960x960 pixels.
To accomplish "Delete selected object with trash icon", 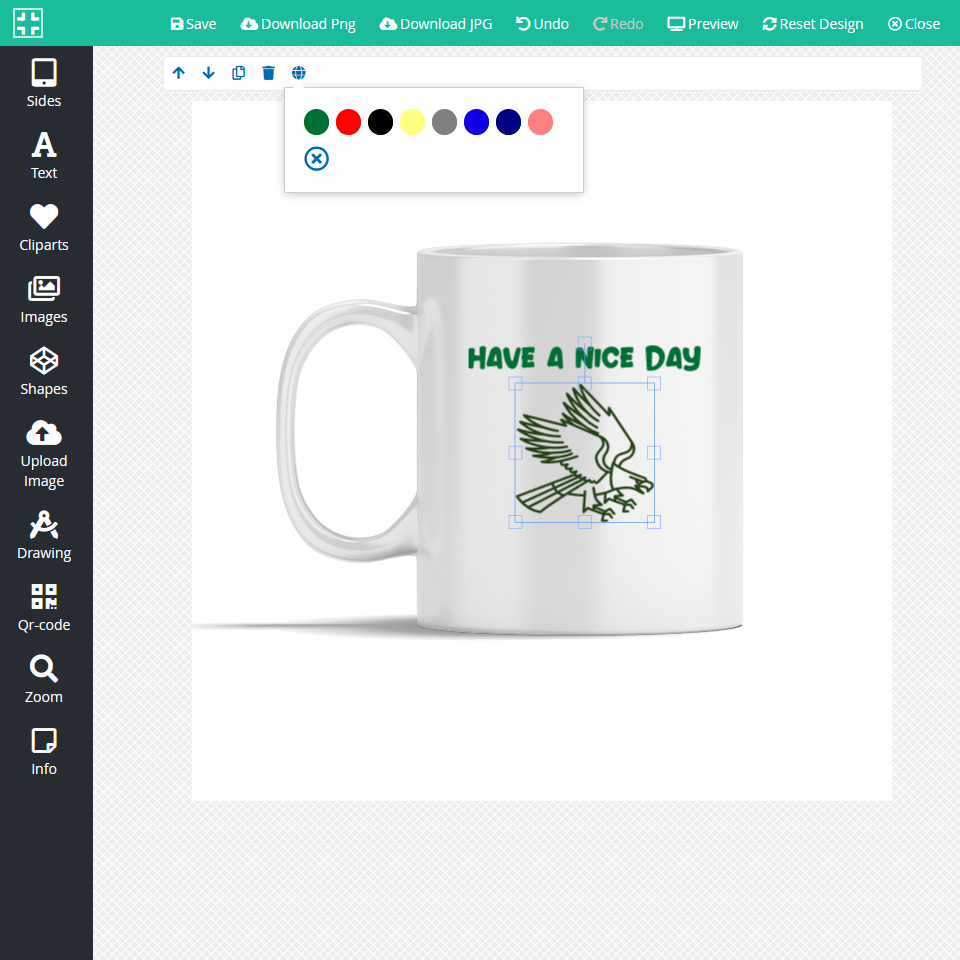I will [269, 73].
